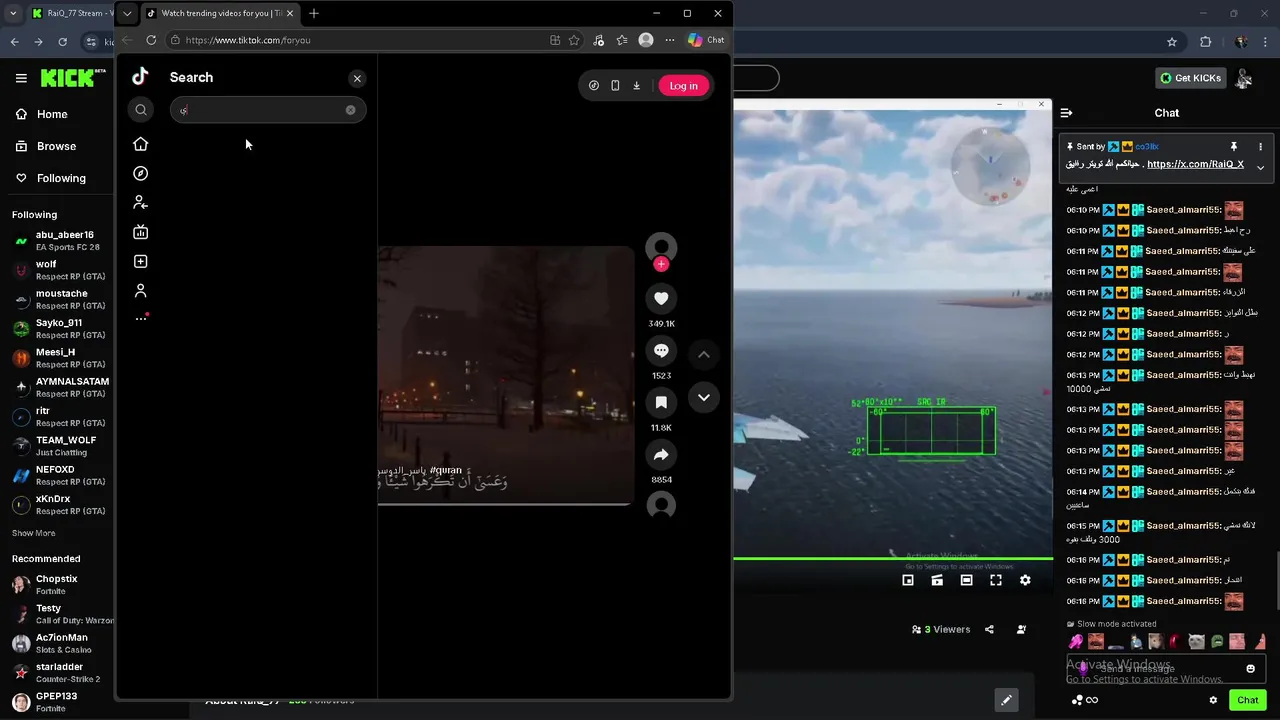Open Kick hamburger menu

coord(21,78)
